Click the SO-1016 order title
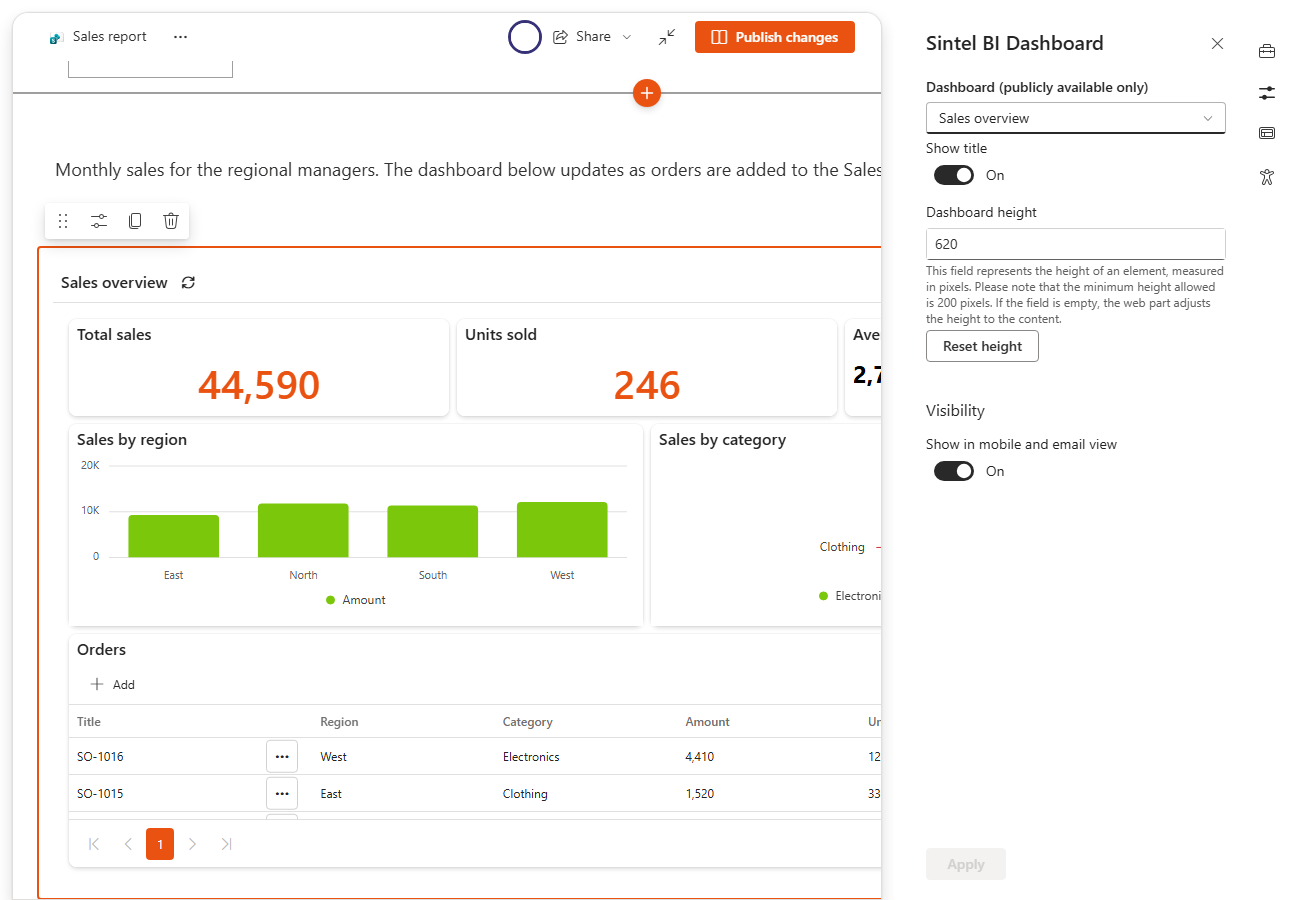 pyautogui.click(x=100, y=757)
